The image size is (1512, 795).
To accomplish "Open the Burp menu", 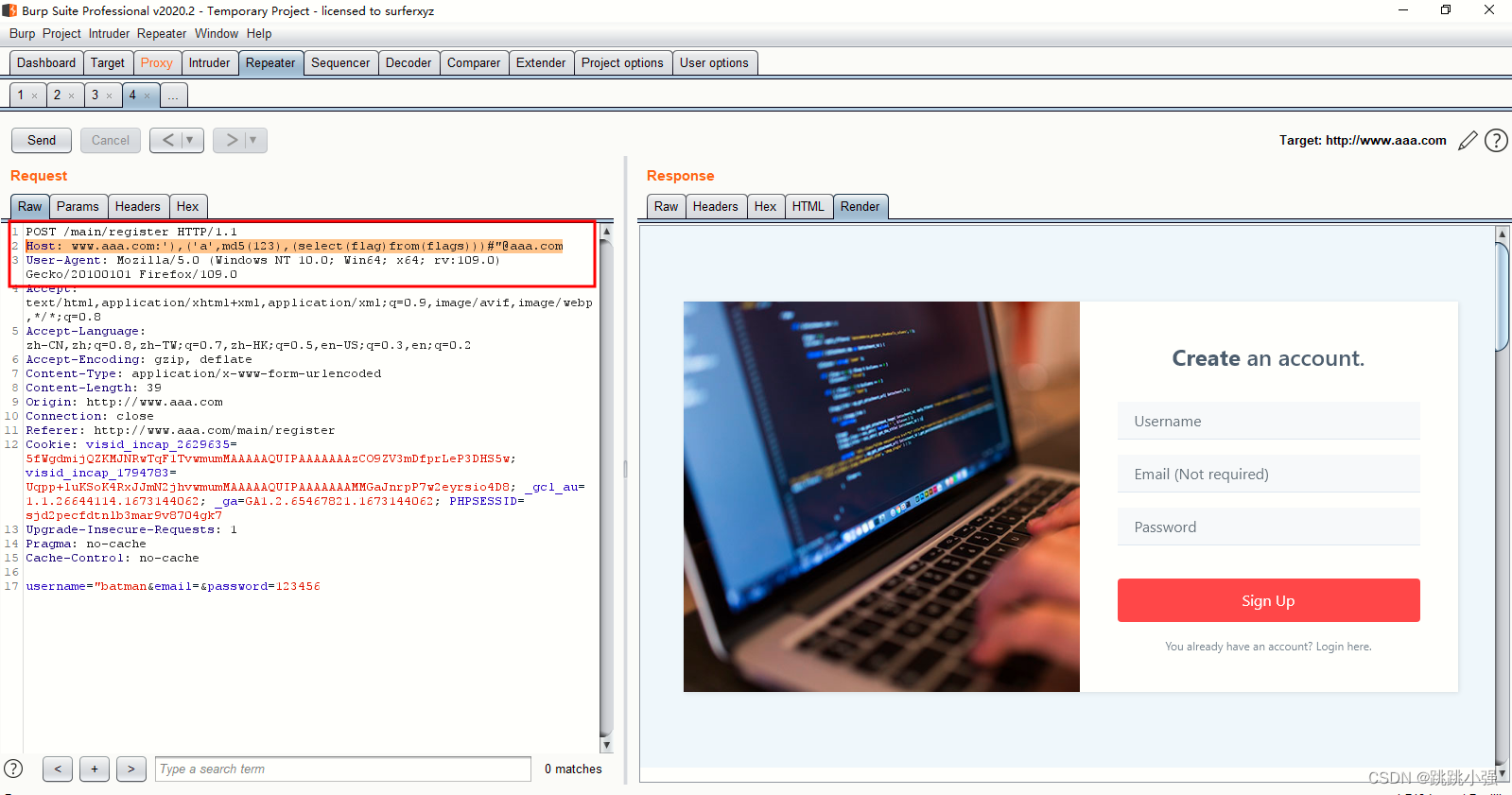I will 23,33.
